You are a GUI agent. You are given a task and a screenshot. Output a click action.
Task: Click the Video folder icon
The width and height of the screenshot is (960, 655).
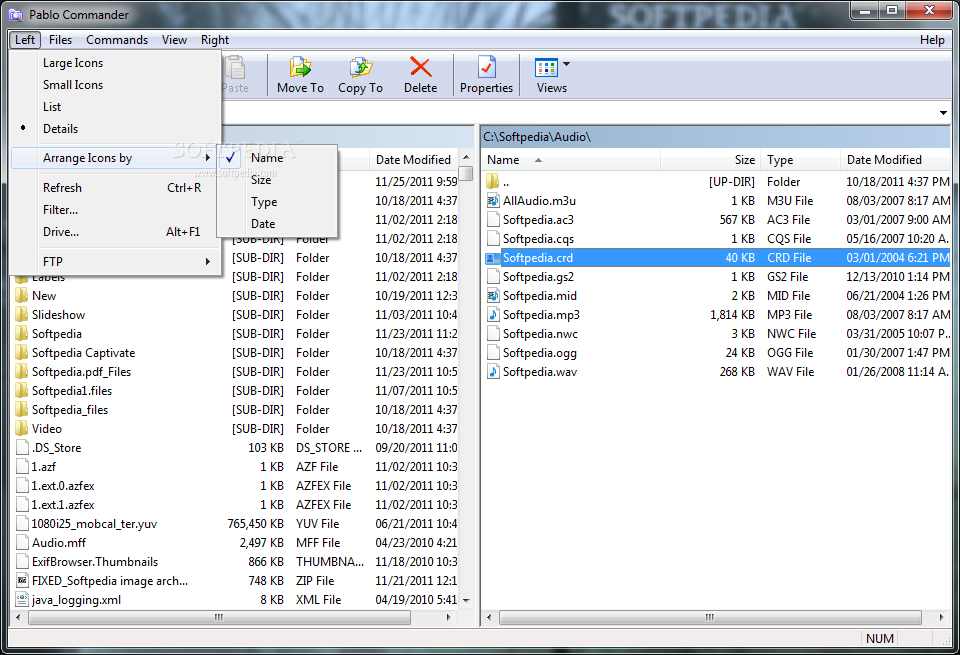point(22,429)
